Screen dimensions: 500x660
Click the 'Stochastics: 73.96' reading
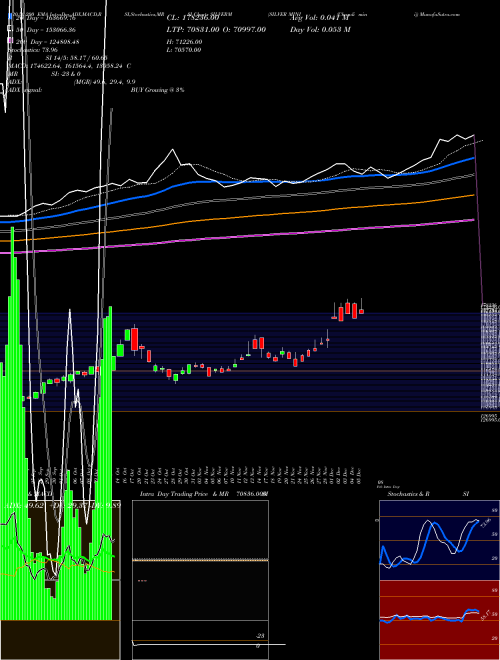point(33,50)
